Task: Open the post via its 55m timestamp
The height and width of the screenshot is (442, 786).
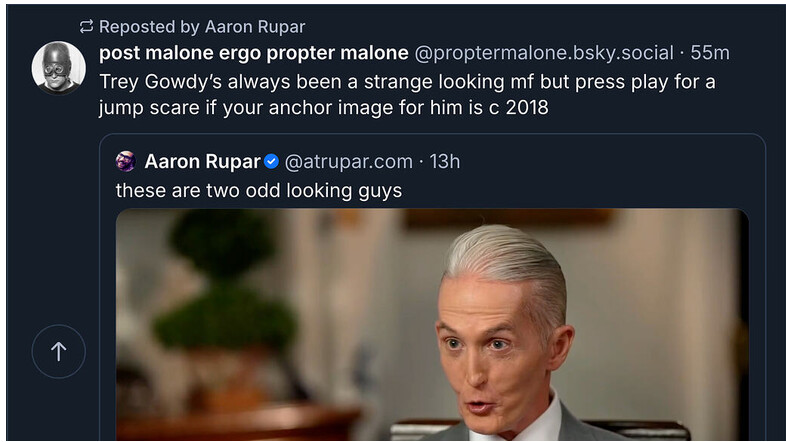Action: click(x=710, y=53)
